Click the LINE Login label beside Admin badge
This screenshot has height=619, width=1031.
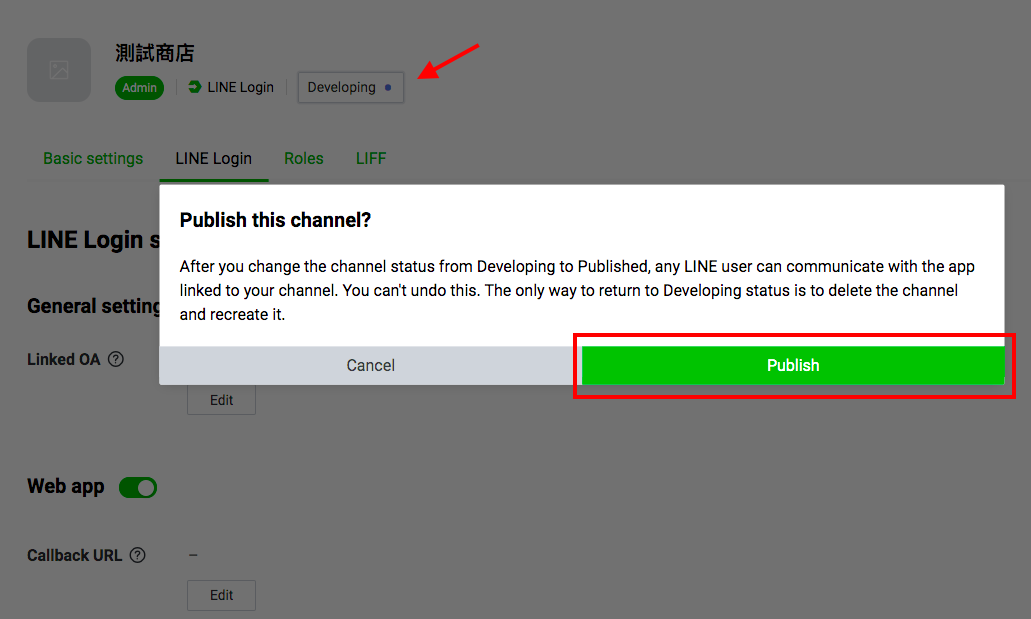[x=241, y=87]
